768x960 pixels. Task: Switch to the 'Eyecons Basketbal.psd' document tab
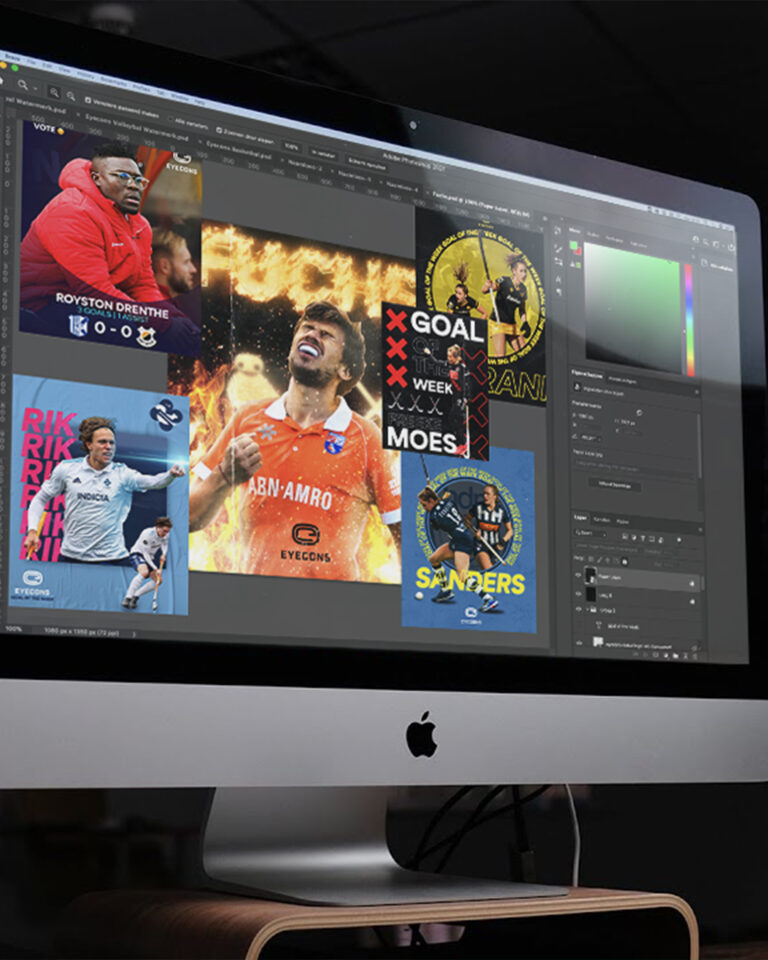tap(239, 151)
